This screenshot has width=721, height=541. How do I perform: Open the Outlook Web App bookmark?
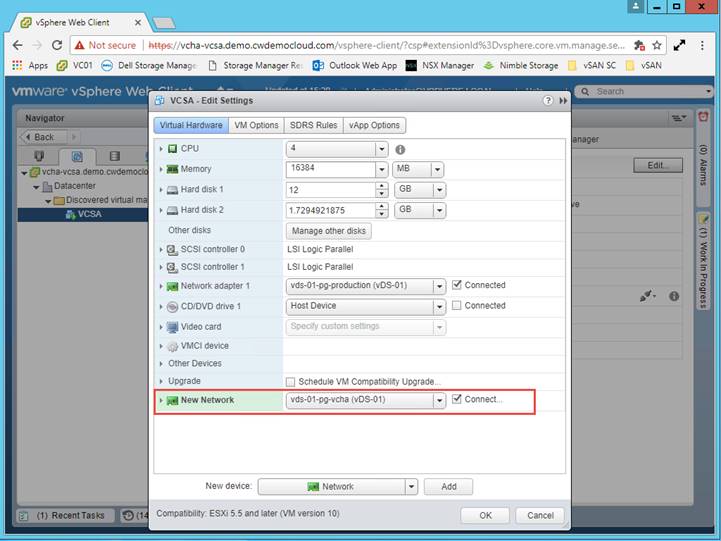point(355,65)
